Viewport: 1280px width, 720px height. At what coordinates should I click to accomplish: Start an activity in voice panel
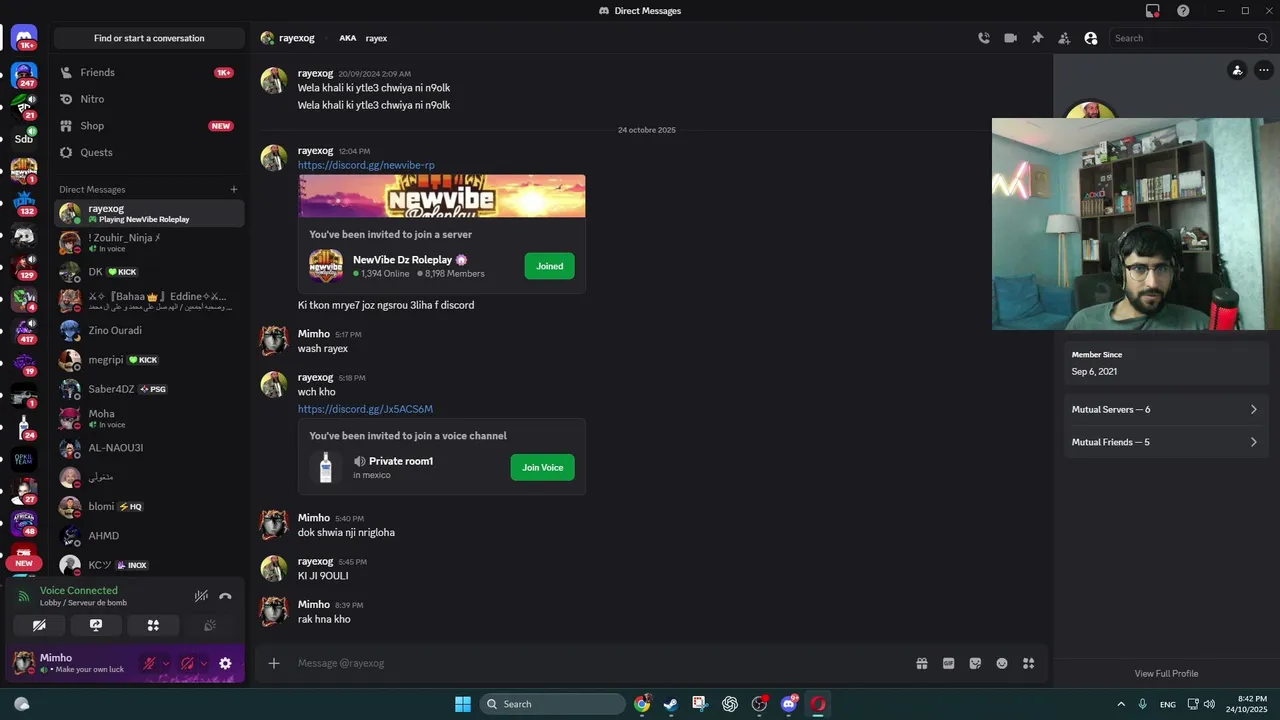pos(153,625)
